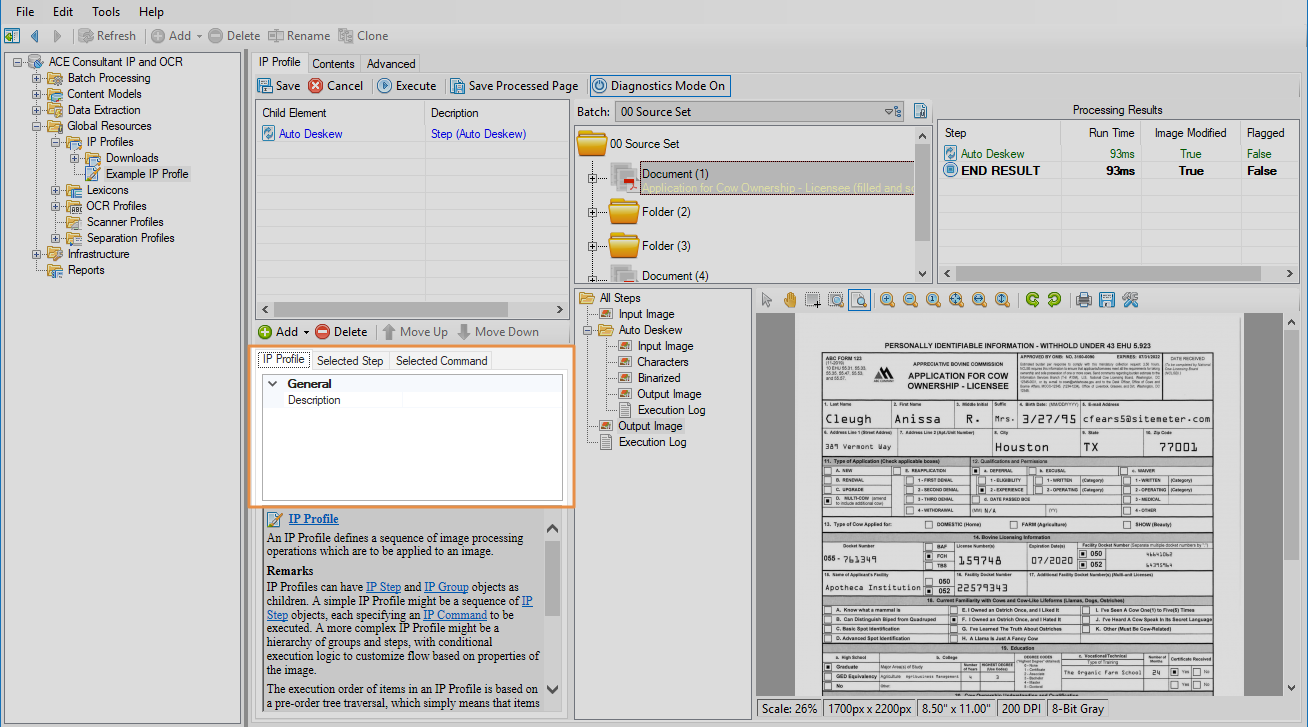This screenshot has width=1308, height=727.
Task: Click the Execute button
Action: pos(406,86)
